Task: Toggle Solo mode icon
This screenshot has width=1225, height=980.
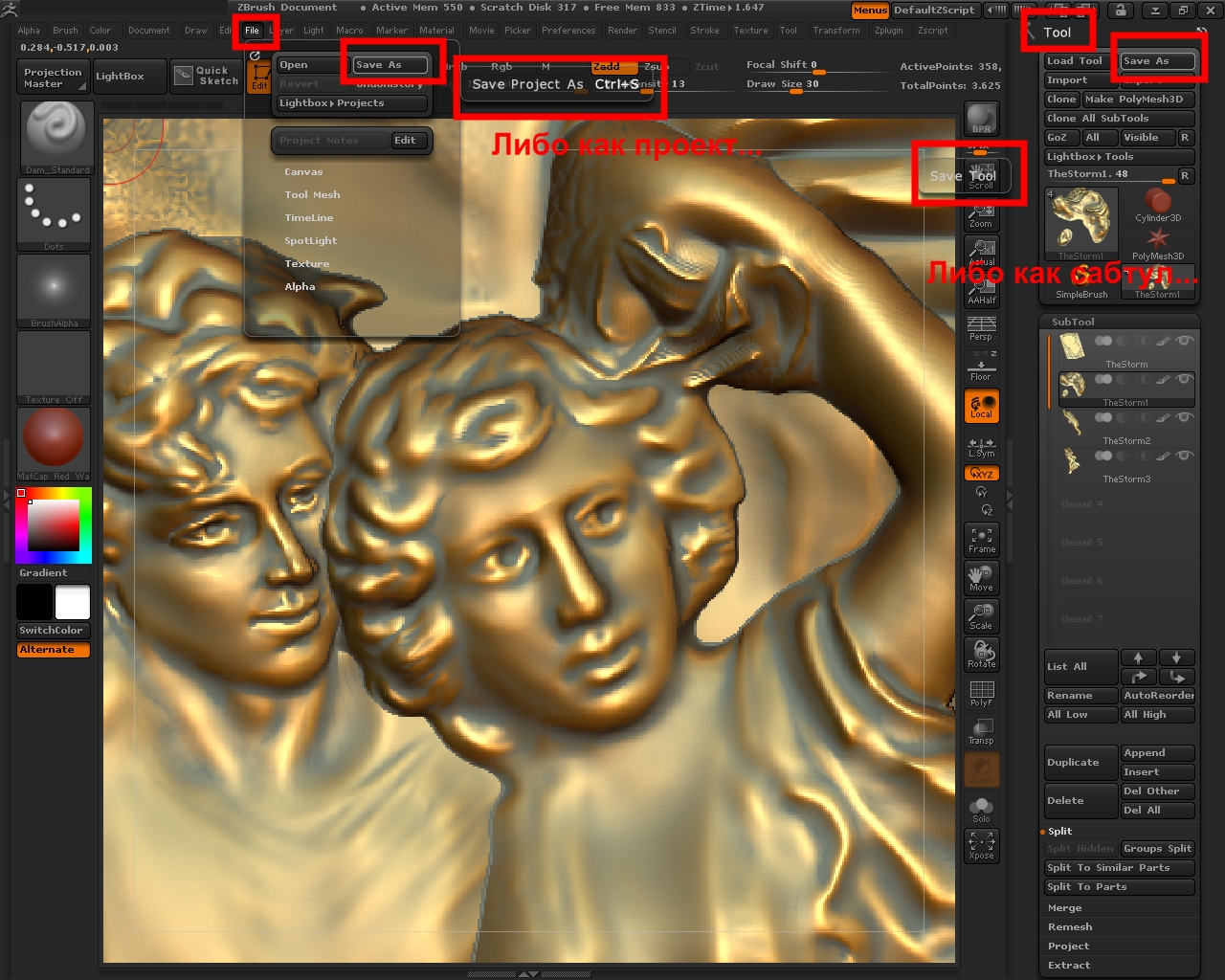Action: 982,809
